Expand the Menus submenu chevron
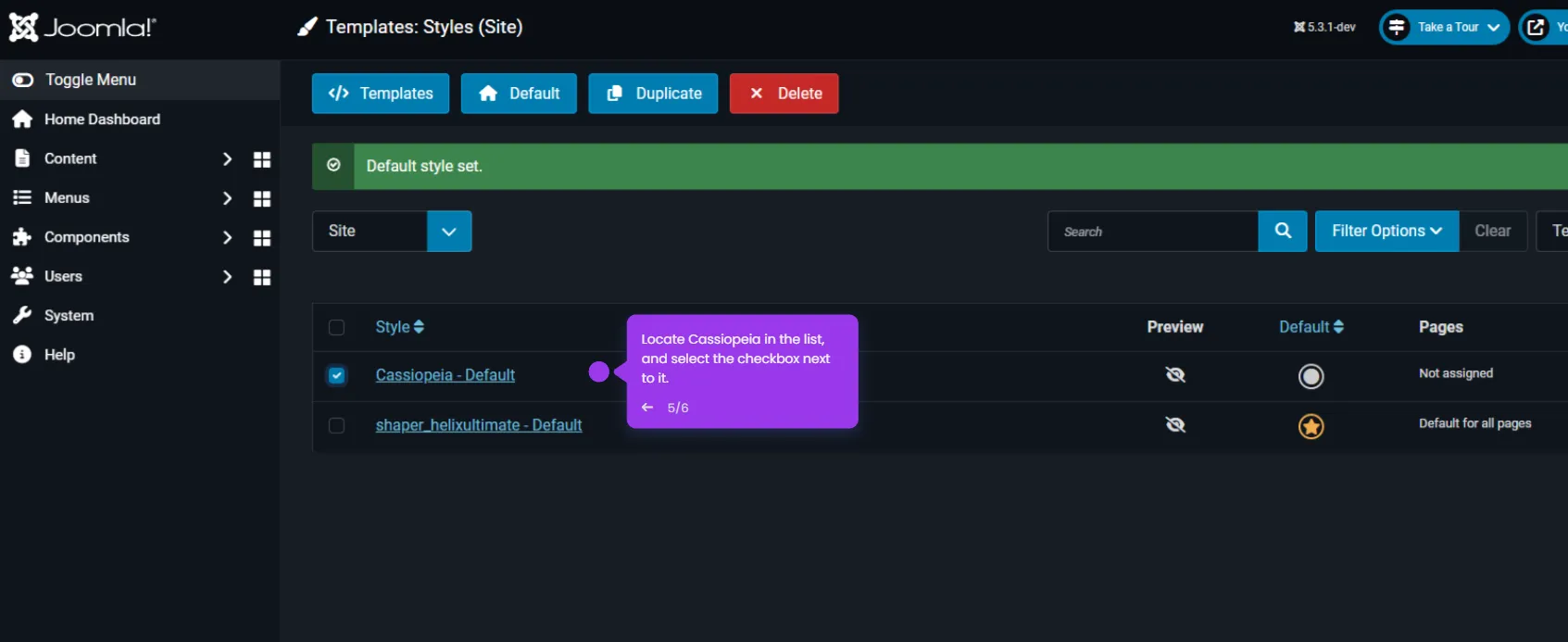The height and width of the screenshot is (642, 1568). point(227,198)
